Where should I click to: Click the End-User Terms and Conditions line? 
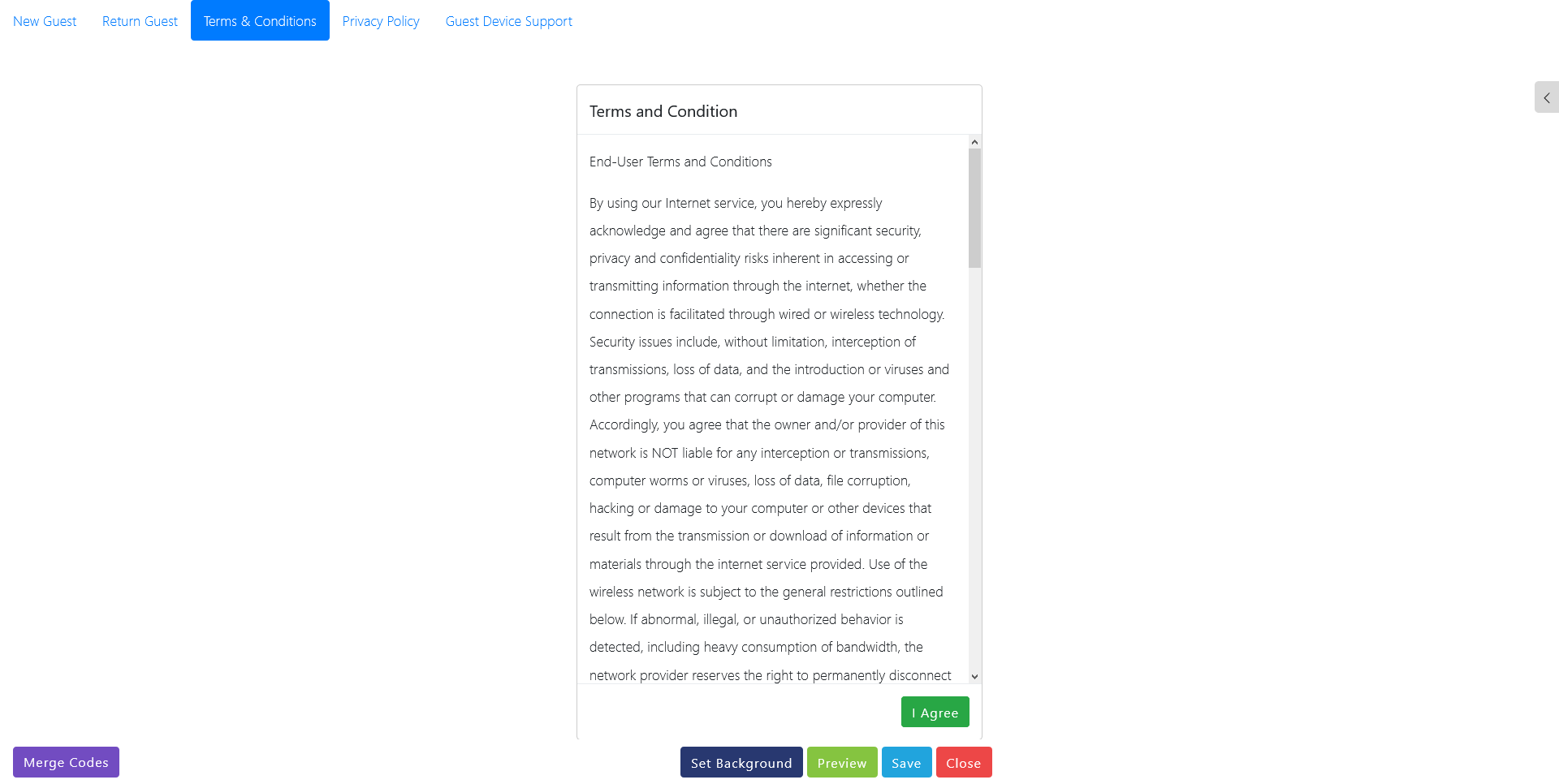coord(680,162)
